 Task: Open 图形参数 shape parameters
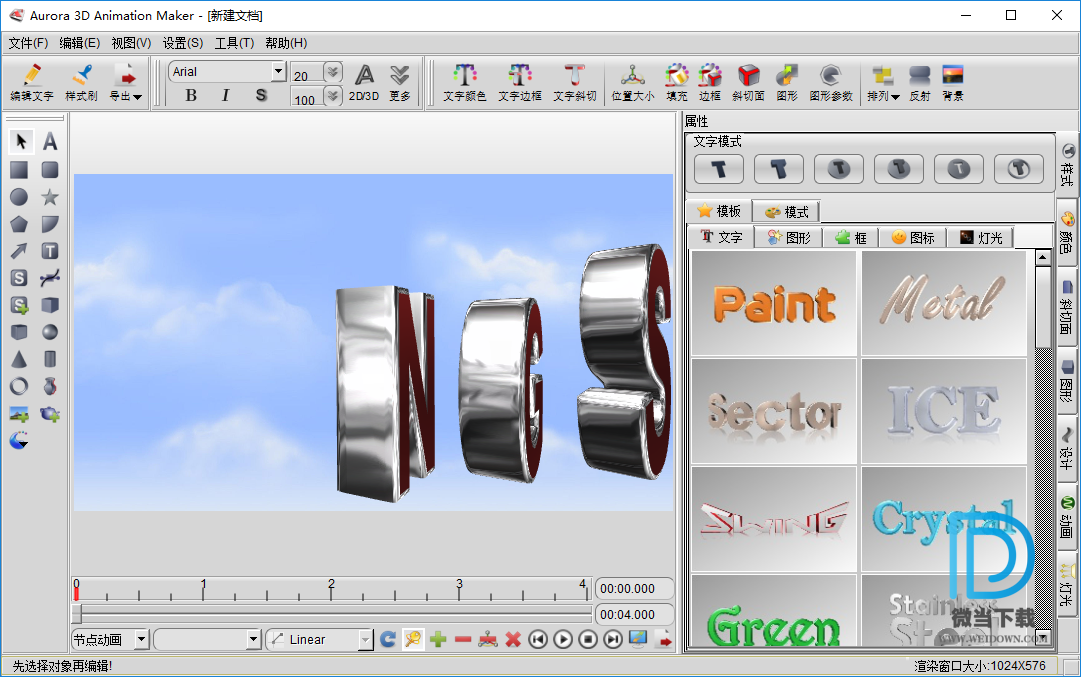831,82
